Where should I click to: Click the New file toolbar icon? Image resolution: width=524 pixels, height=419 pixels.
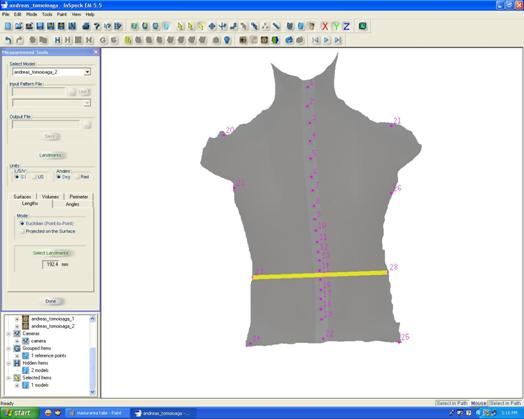point(8,26)
